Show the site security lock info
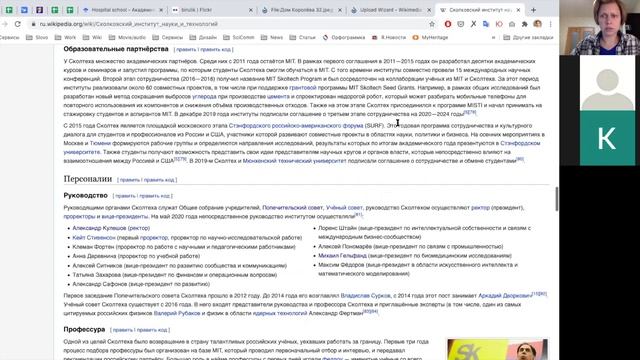The width and height of the screenshot is (640, 360). [x=33, y=24]
